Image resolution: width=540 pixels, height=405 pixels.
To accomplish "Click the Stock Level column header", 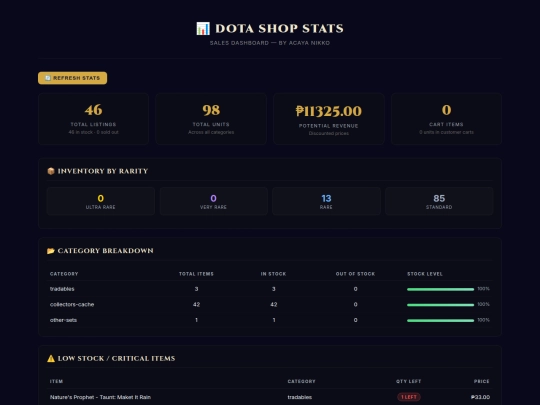I will click(x=425, y=274).
